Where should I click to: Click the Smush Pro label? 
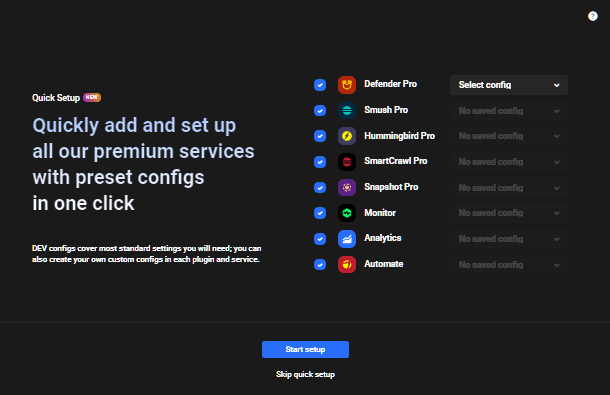coord(386,110)
